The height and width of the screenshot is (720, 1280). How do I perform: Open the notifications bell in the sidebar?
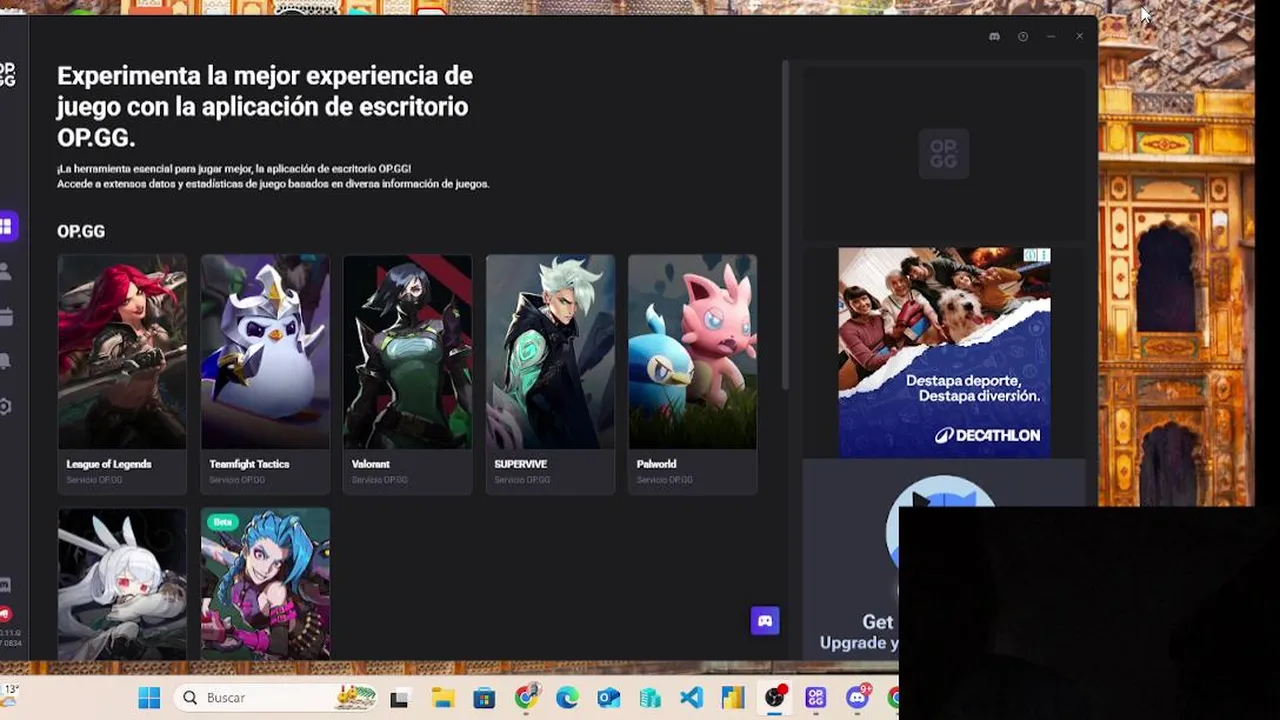click(x=6, y=362)
